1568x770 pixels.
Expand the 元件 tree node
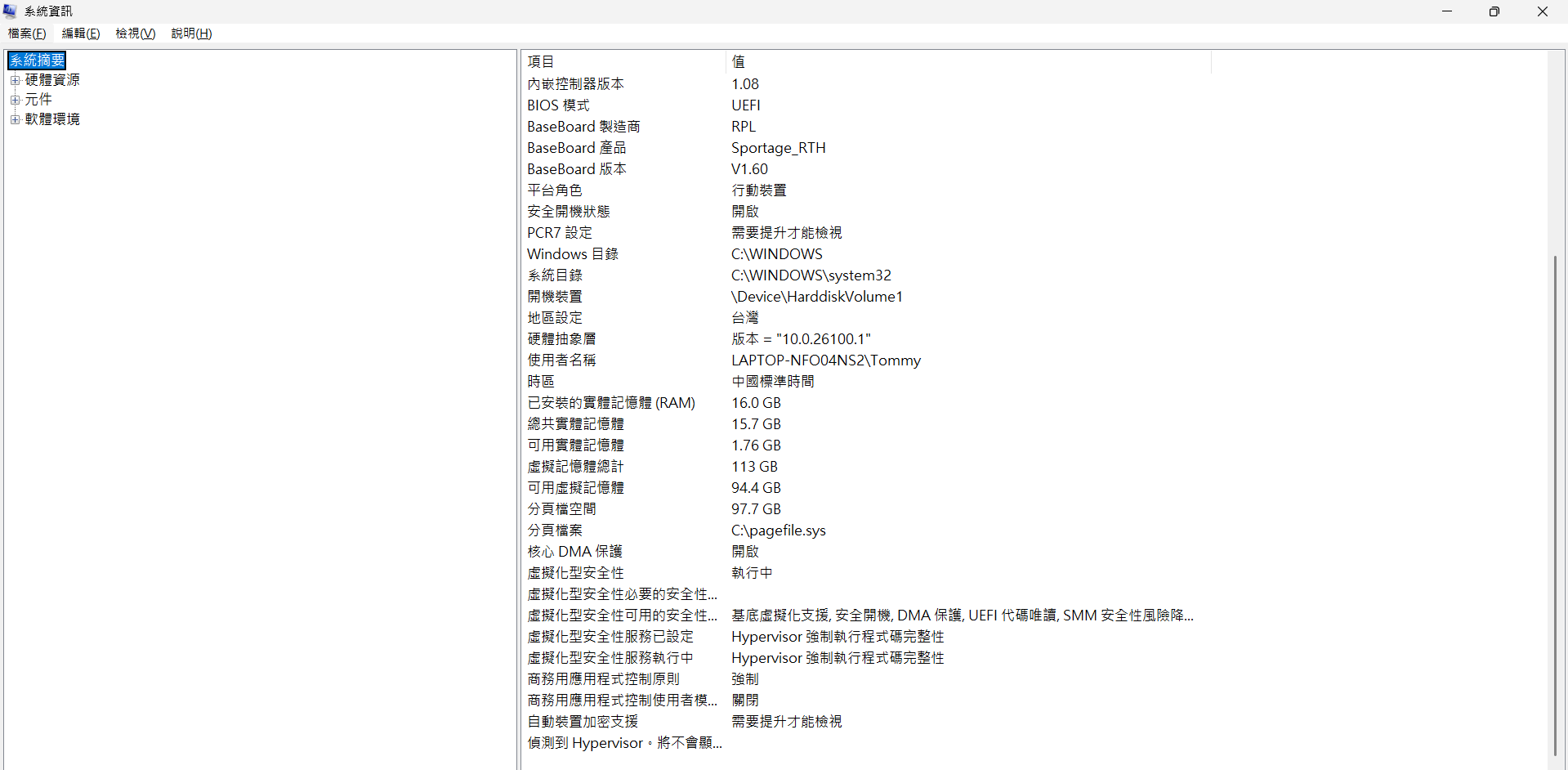coord(15,100)
